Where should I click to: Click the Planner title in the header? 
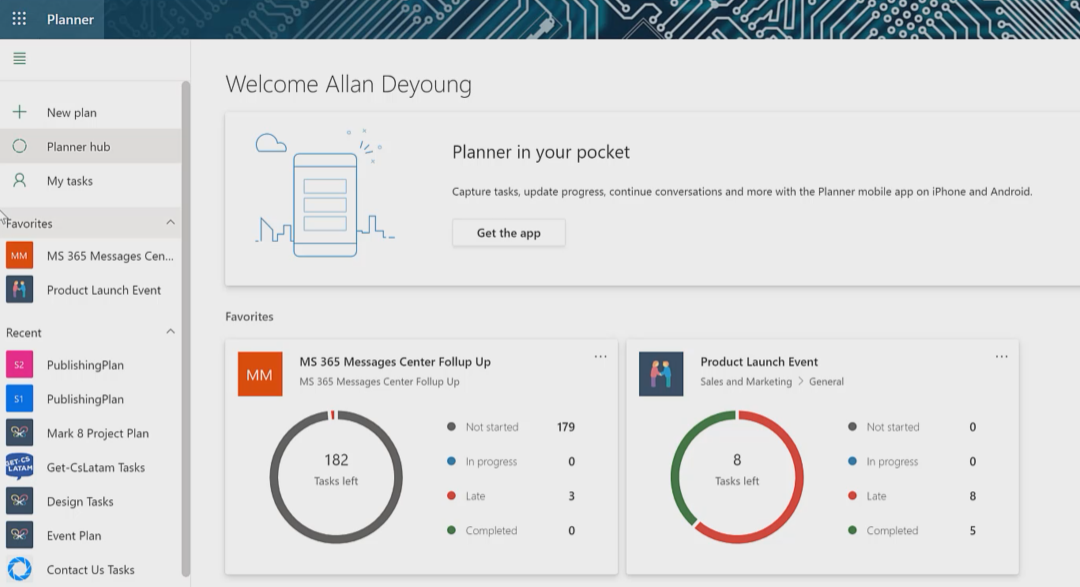[x=70, y=19]
